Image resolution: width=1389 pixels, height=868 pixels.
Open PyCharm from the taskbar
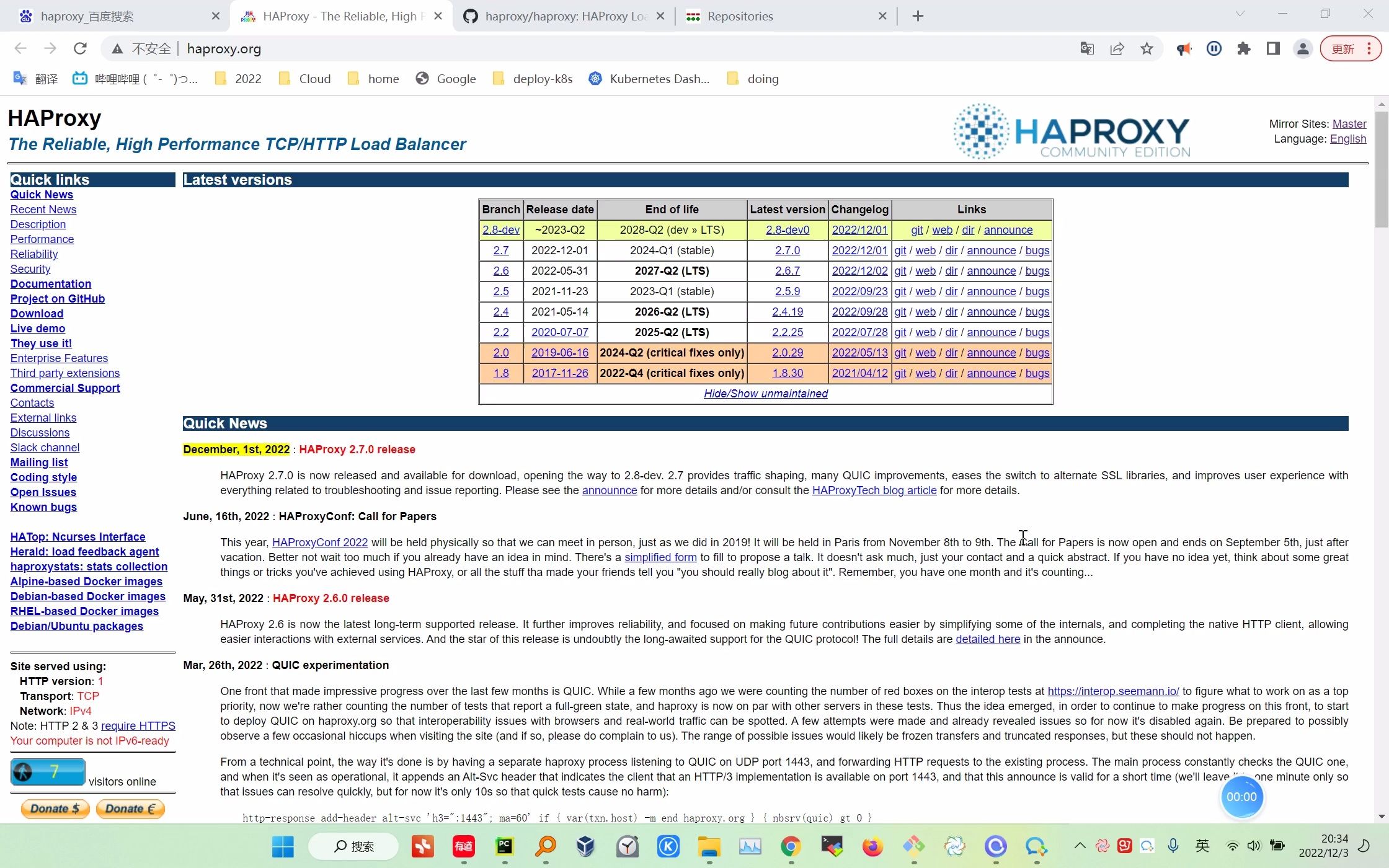tap(505, 846)
